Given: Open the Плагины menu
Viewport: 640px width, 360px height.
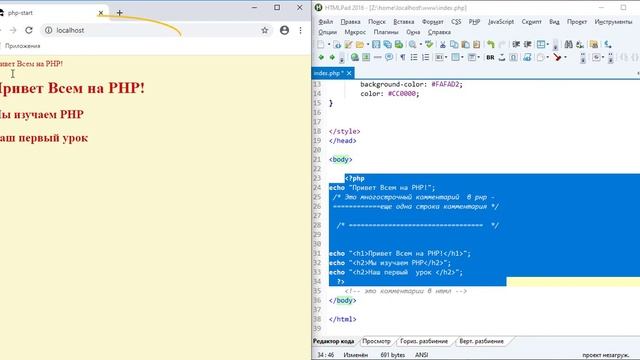Looking at the screenshot, I should (x=386, y=32).
